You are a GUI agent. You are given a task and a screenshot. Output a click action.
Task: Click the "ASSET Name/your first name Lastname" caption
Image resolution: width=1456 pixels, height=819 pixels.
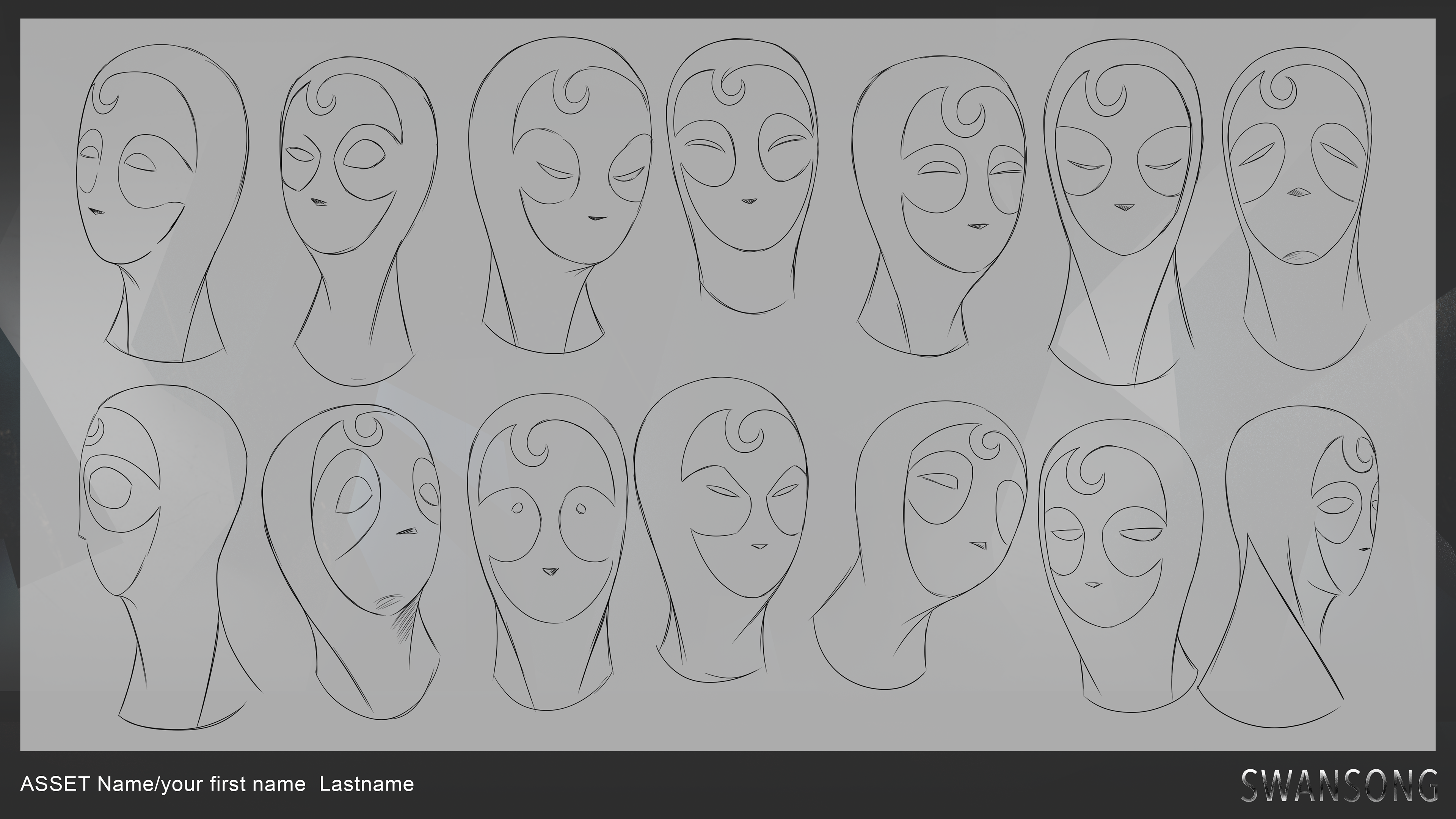[x=217, y=784]
